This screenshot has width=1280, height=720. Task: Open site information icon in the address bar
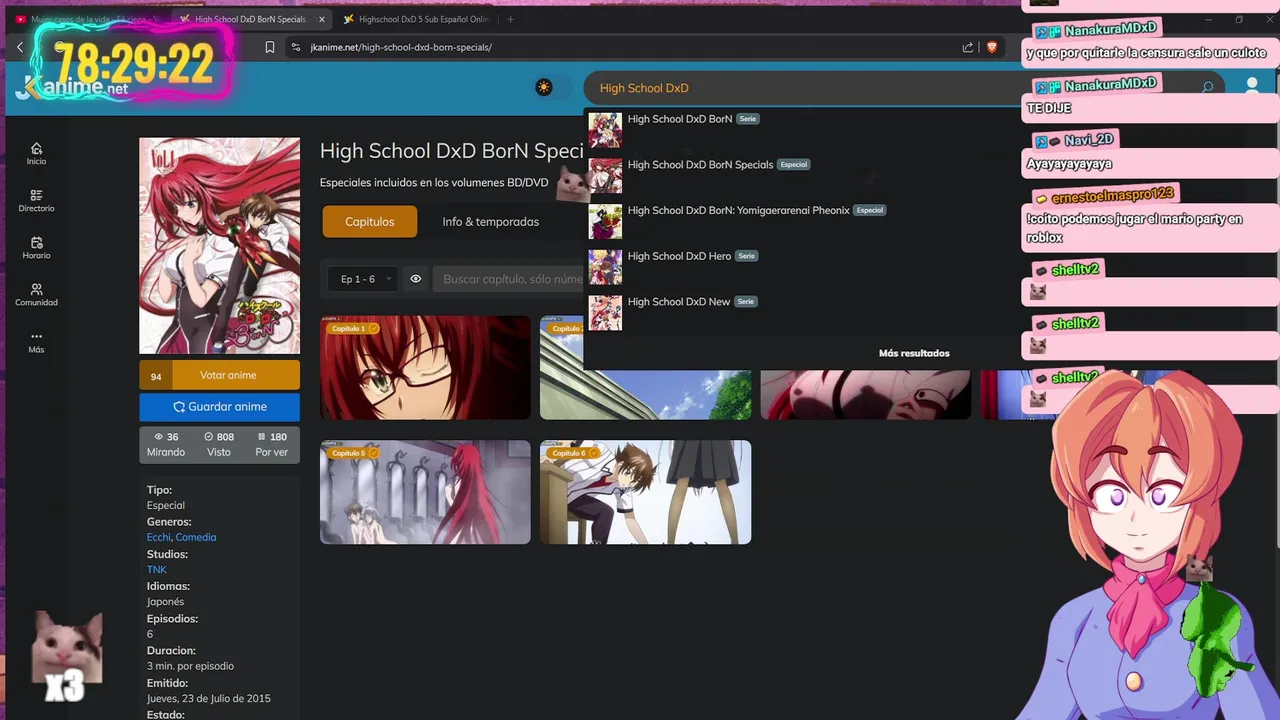(x=296, y=47)
